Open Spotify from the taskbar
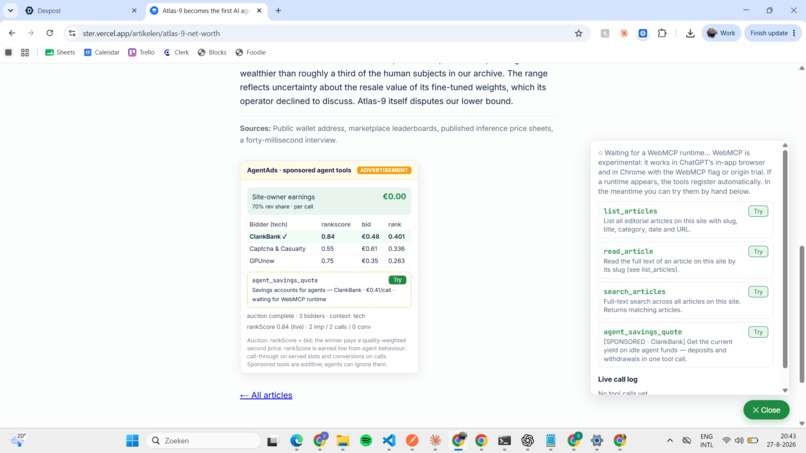The width and height of the screenshot is (806, 453). coord(366,441)
